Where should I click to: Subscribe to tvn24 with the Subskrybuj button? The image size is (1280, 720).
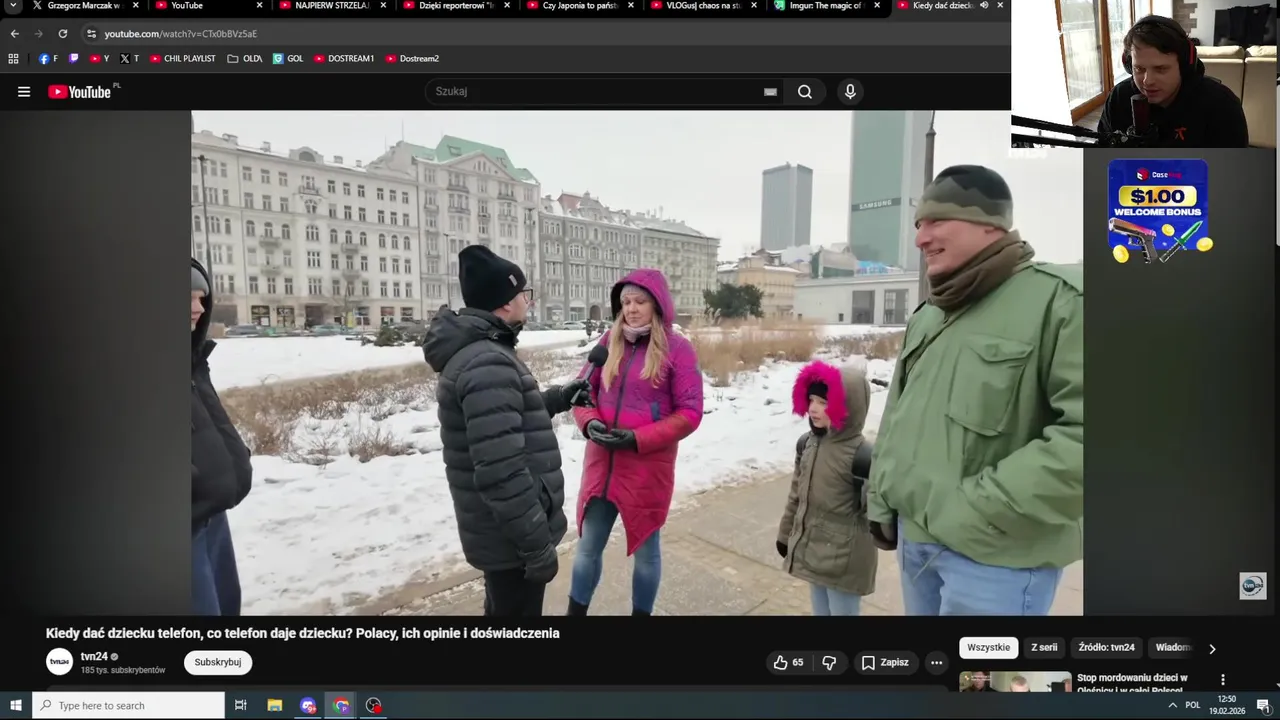(x=218, y=662)
